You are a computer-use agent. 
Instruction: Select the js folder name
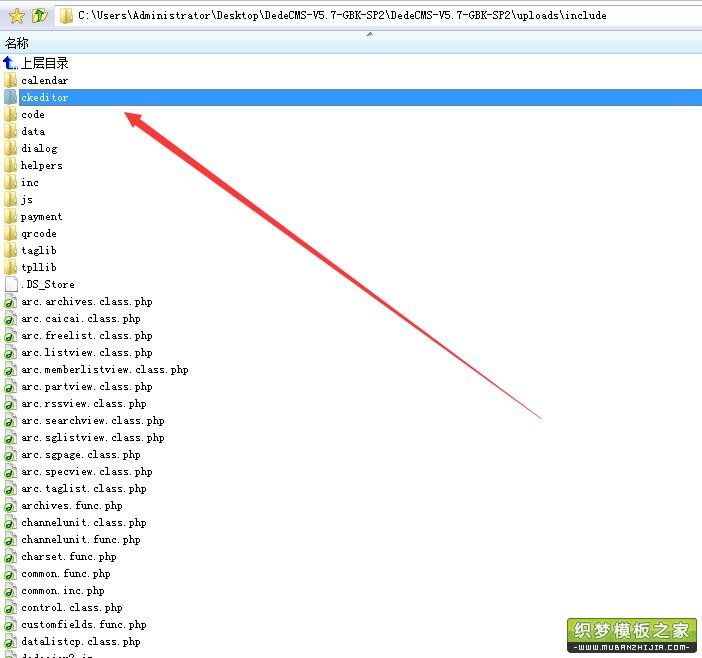tap(27, 200)
